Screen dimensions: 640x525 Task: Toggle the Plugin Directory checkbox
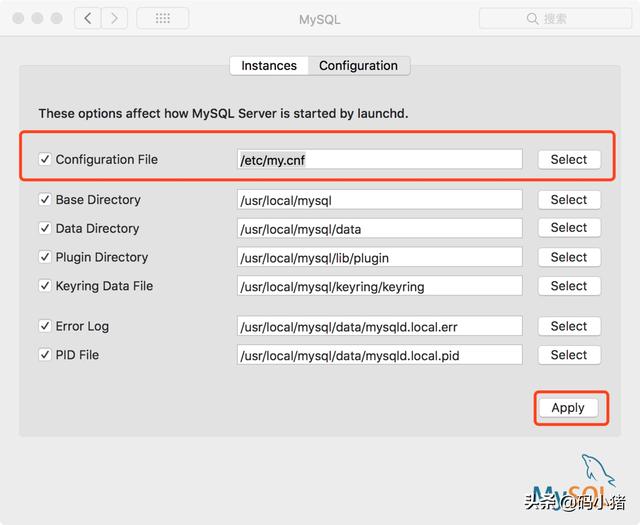click(x=45, y=257)
